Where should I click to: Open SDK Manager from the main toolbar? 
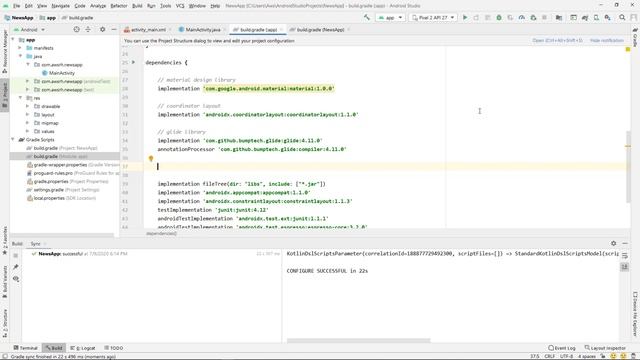(608, 18)
